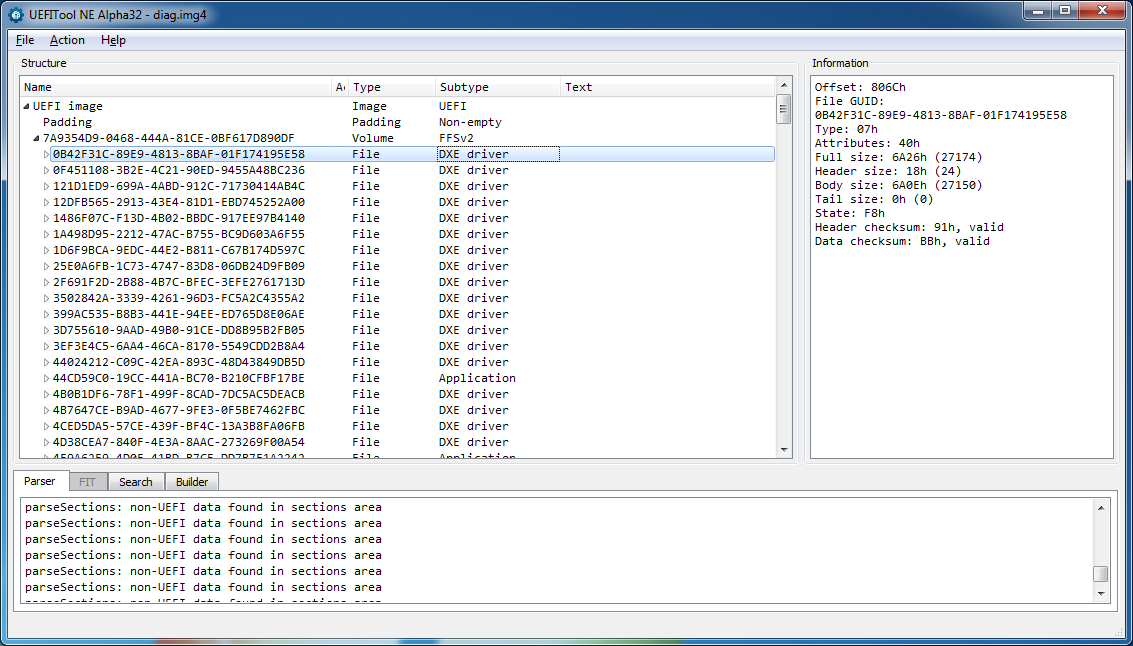Click the 'Non-empty' subtype cell
1133x646 pixels.
click(470, 122)
